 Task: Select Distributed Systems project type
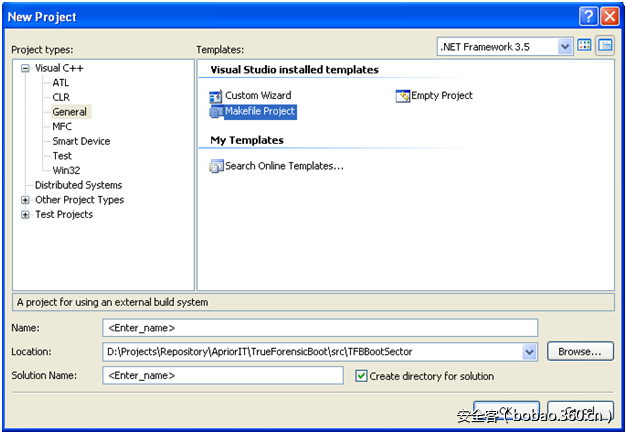coord(78,185)
